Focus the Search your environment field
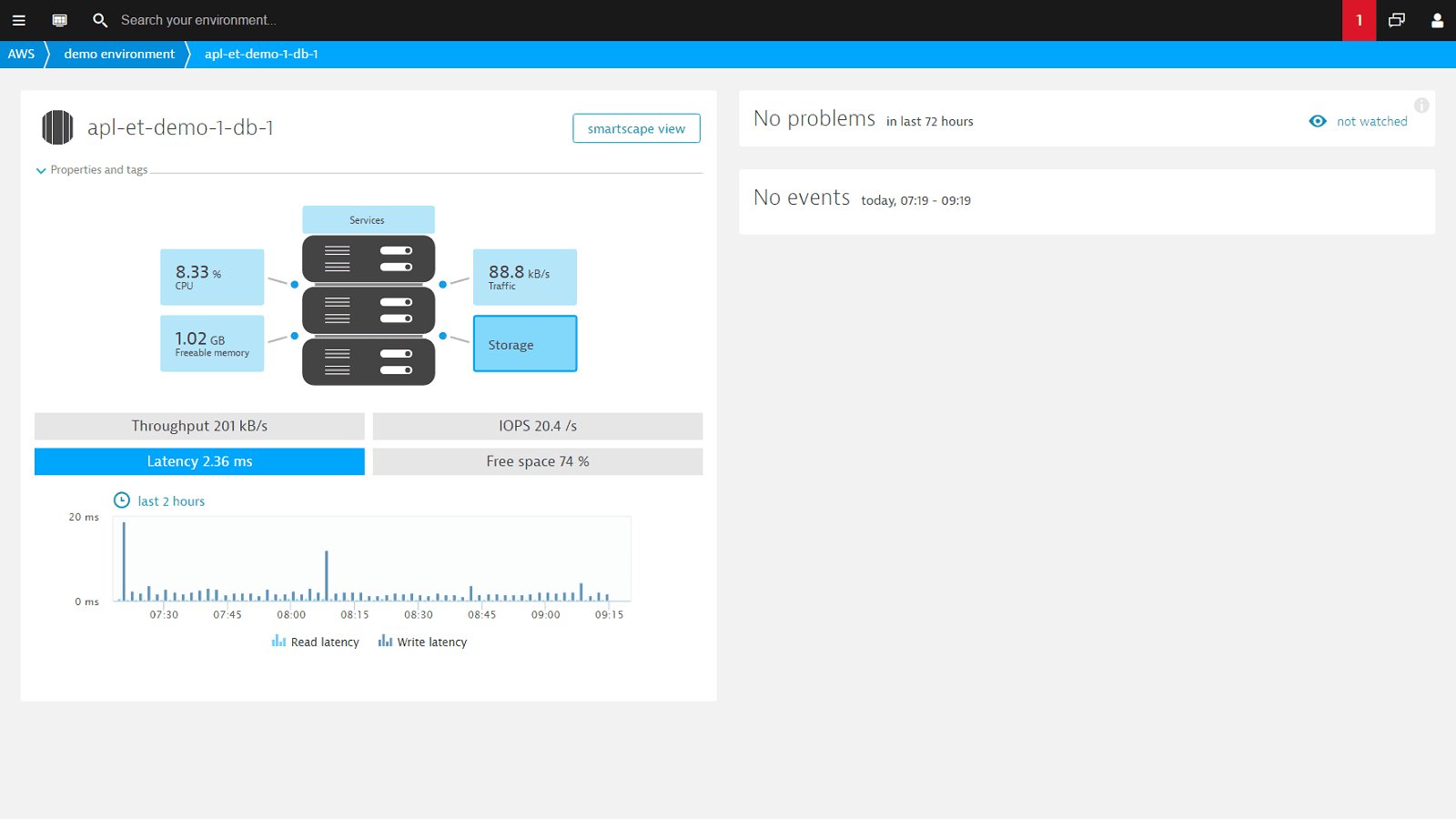 (x=198, y=20)
